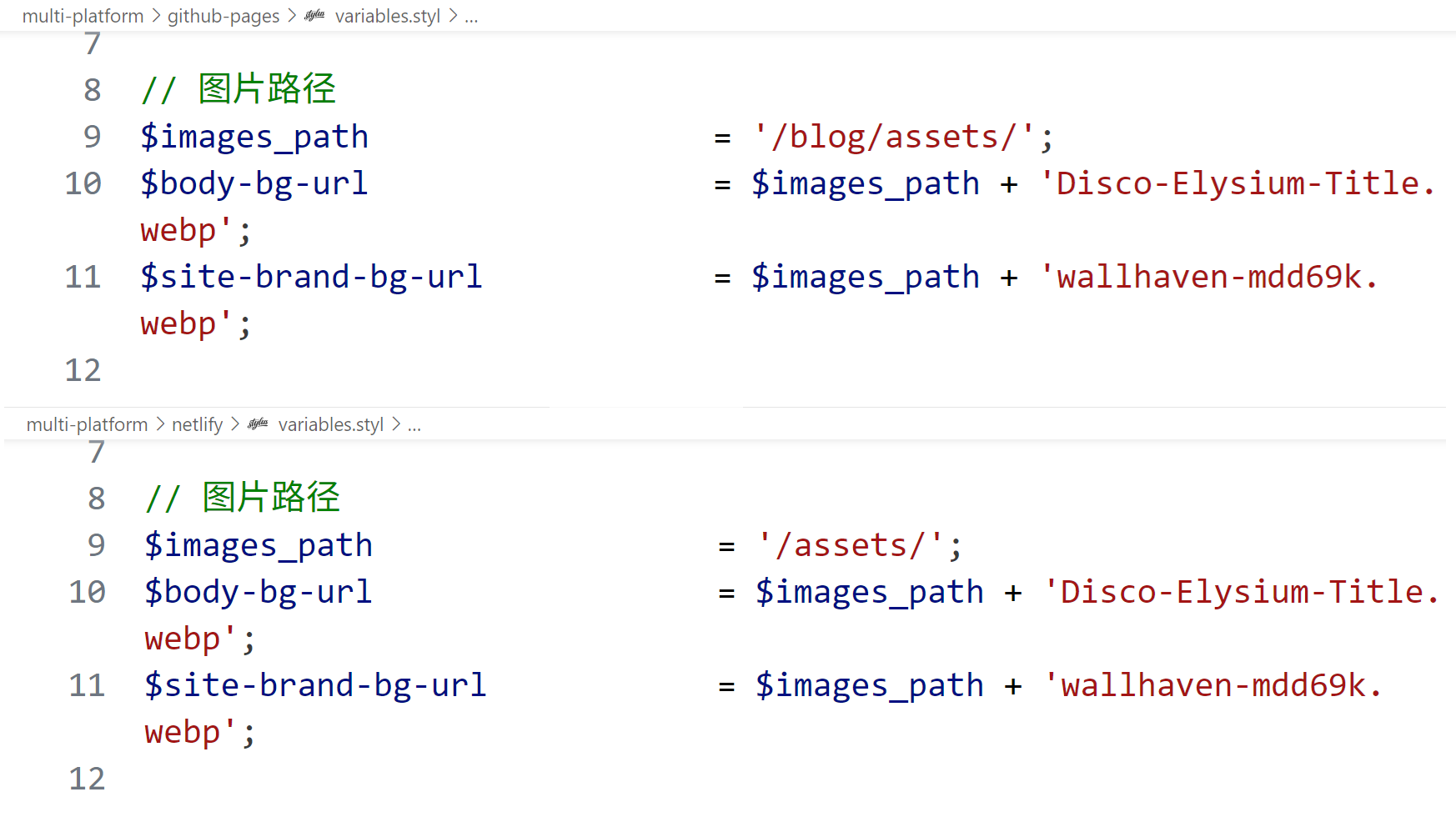Image resolution: width=1456 pixels, height=822 pixels.
Task: Select variables.styl in the netlify breadcrumb
Action: coord(330,424)
